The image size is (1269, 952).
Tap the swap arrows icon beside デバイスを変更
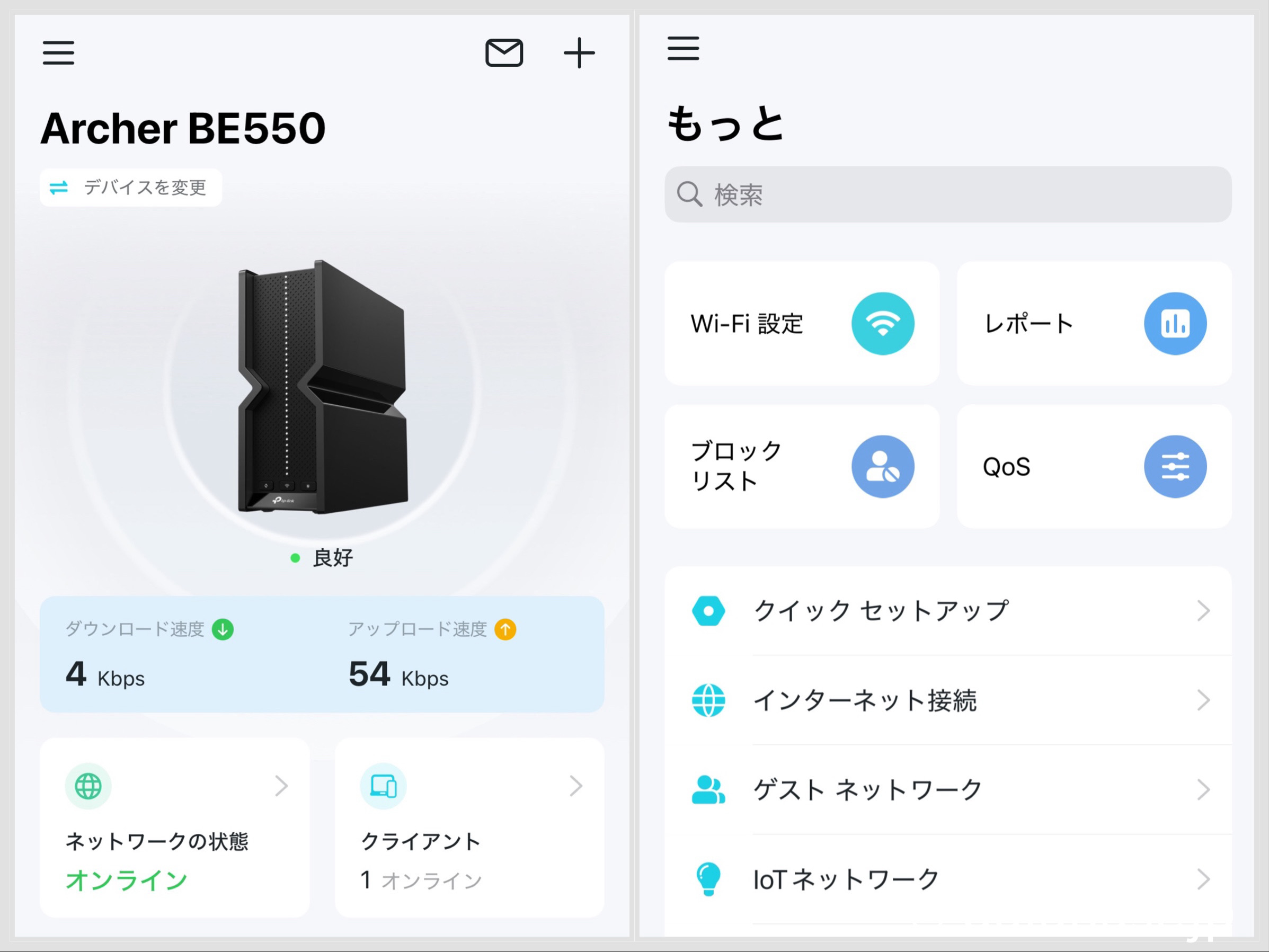coord(58,188)
